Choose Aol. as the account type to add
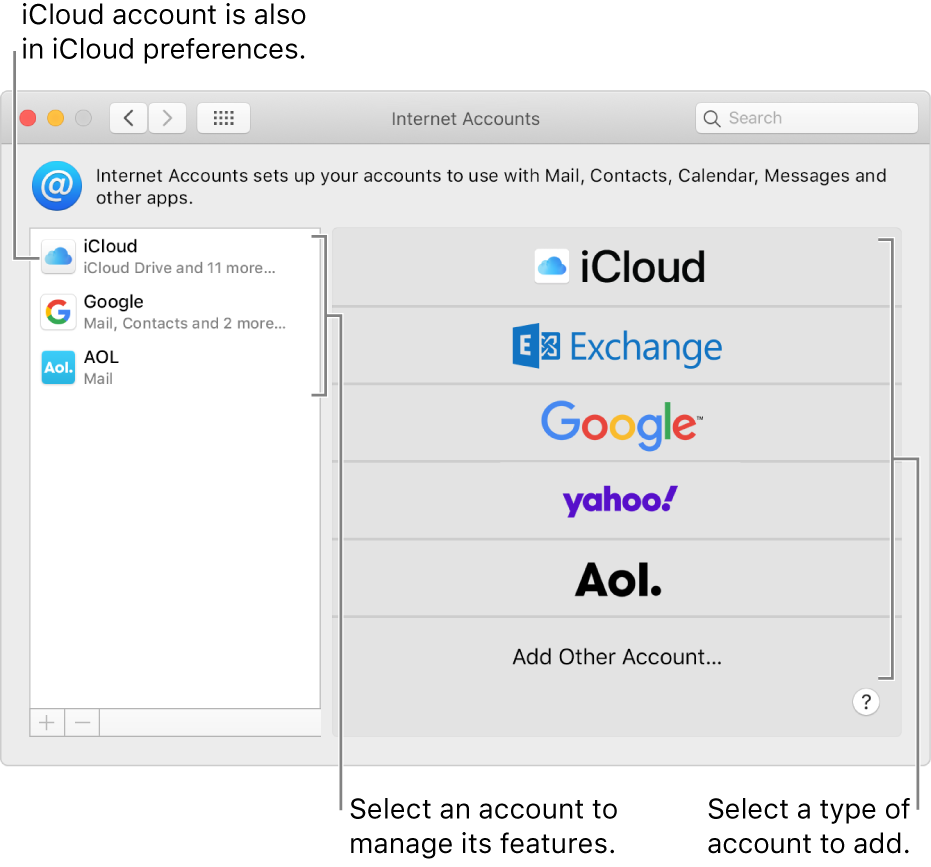Viewport: 931px width, 867px height. click(x=616, y=579)
